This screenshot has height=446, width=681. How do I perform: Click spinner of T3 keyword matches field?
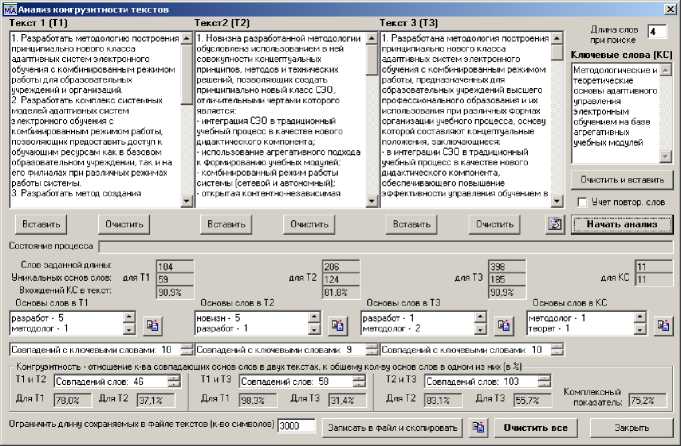tap(557, 350)
